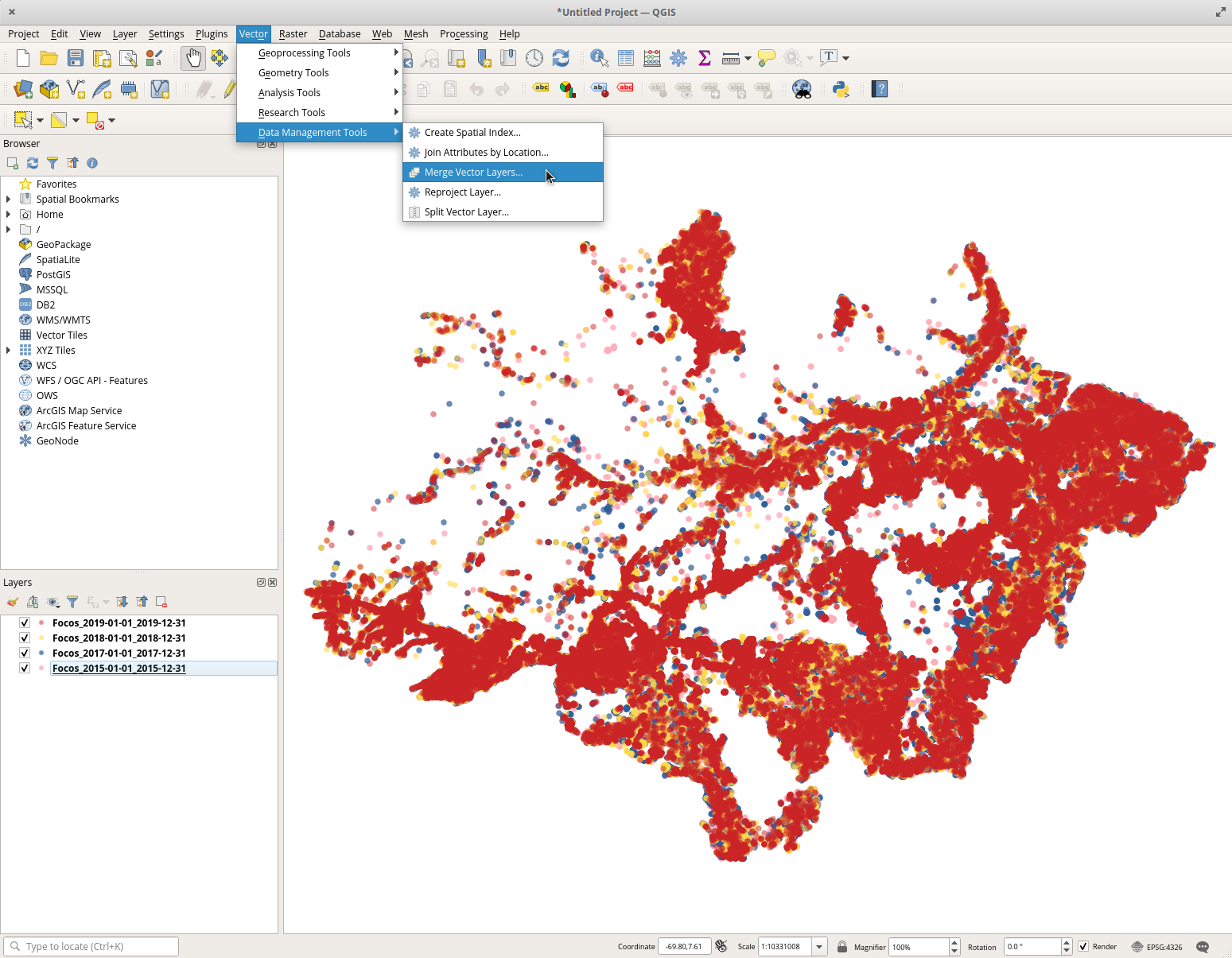Open the Field Calculator abacus icon
The image size is (1232, 958).
652,58
